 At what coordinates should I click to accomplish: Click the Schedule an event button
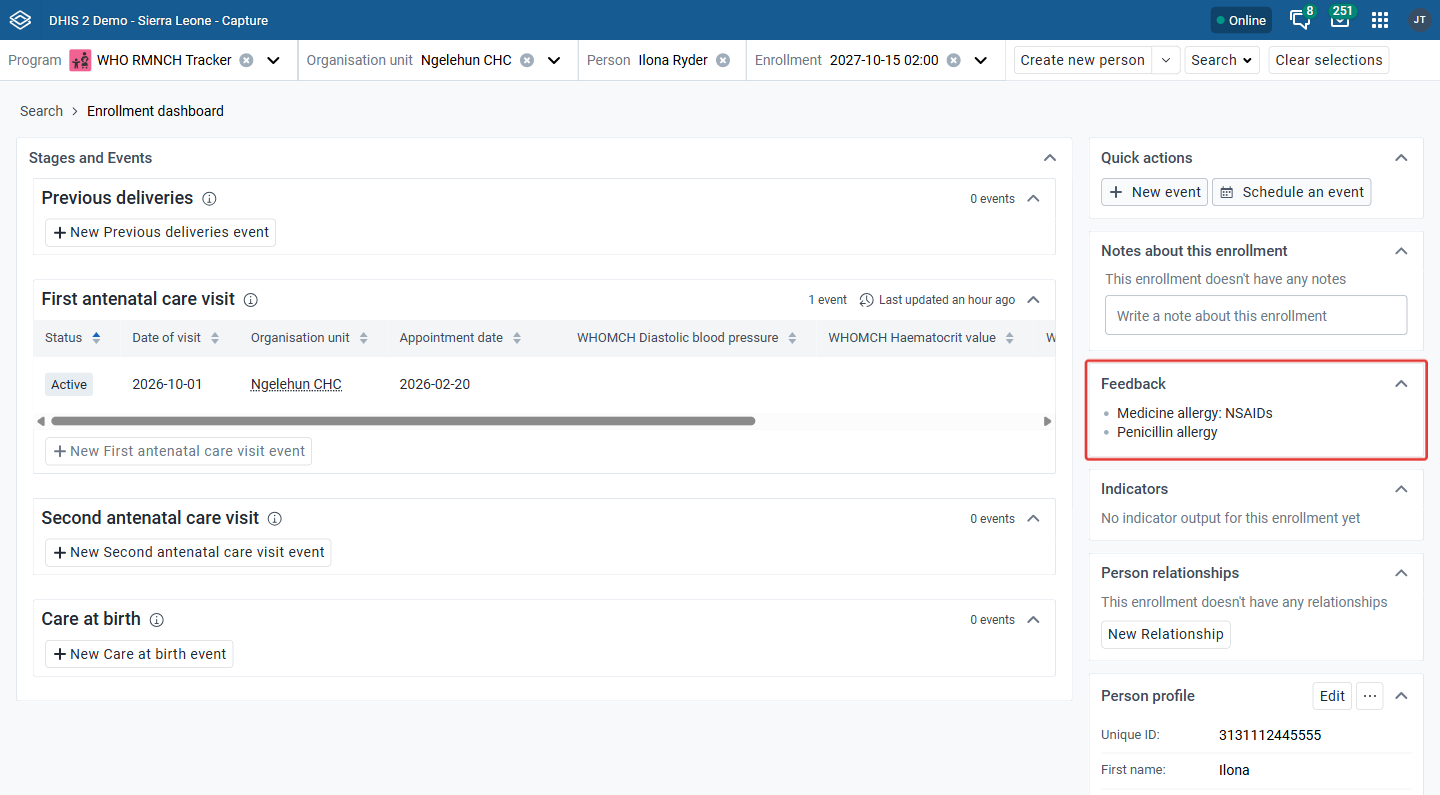coord(1291,192)
